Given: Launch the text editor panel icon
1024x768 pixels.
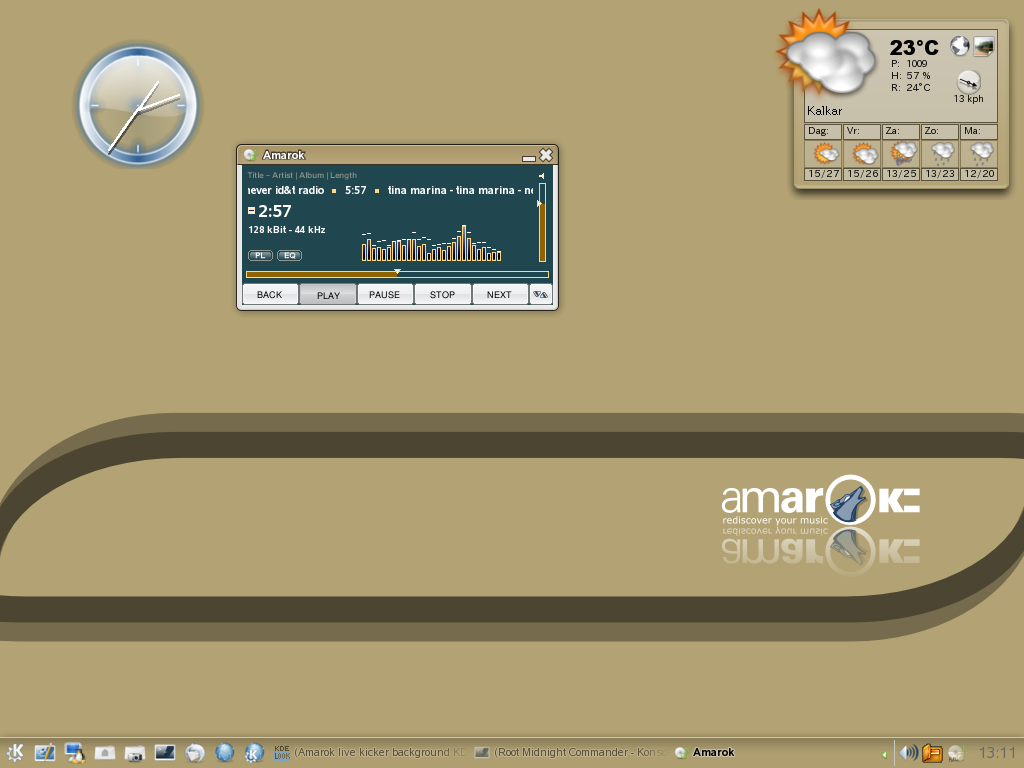Looking at the screenshot, I should pyautogui.click(x=45, y=752).
